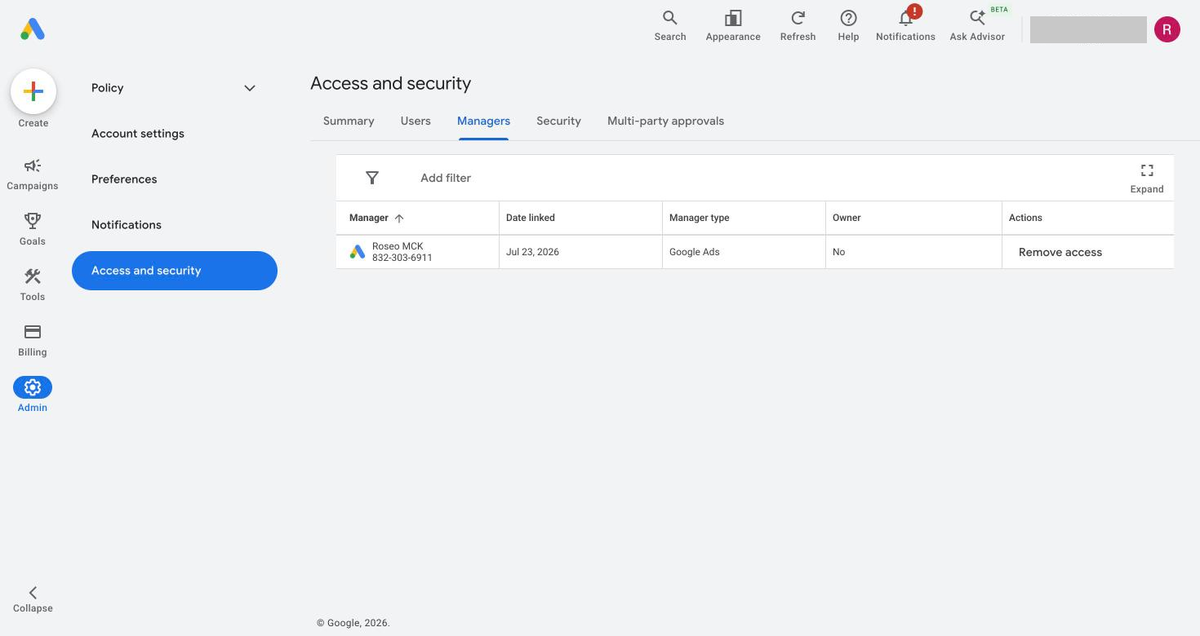1200x636 pixels.
Task: Click the Roseo MCK manager name
Action: 398,246
